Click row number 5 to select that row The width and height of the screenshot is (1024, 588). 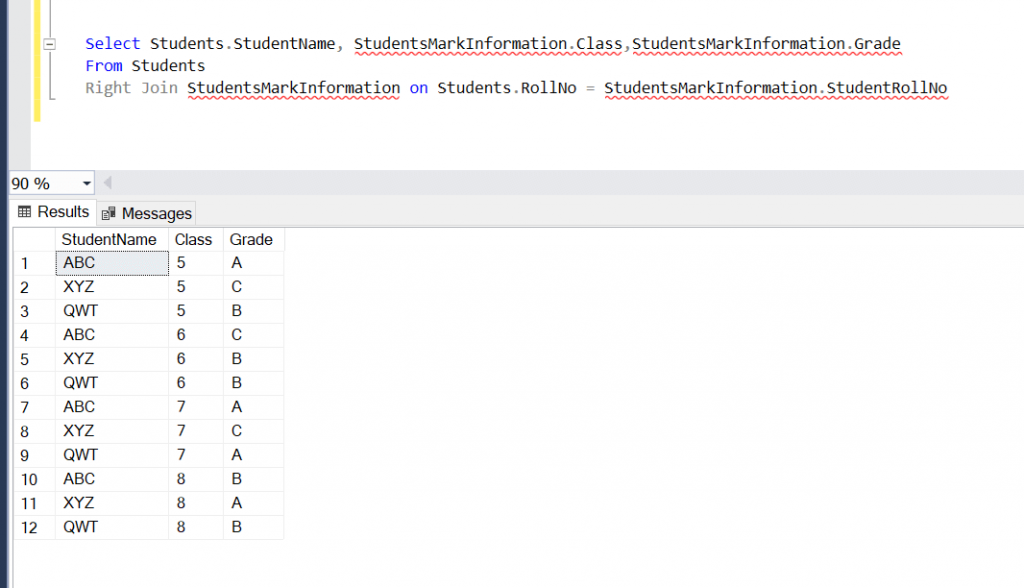pos(27,359)
